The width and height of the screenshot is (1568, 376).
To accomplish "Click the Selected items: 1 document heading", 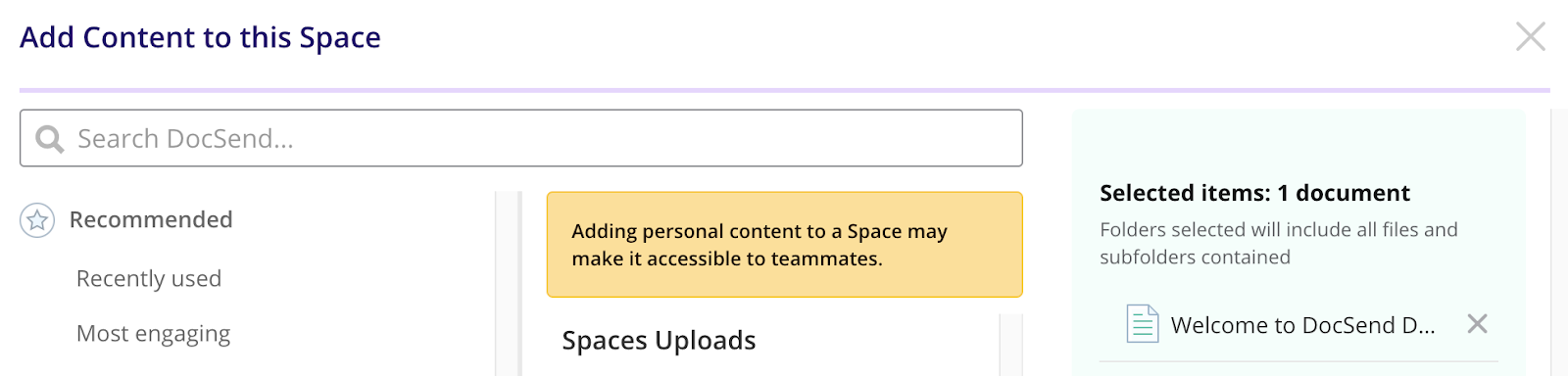I will click(x=1254, y=193).
